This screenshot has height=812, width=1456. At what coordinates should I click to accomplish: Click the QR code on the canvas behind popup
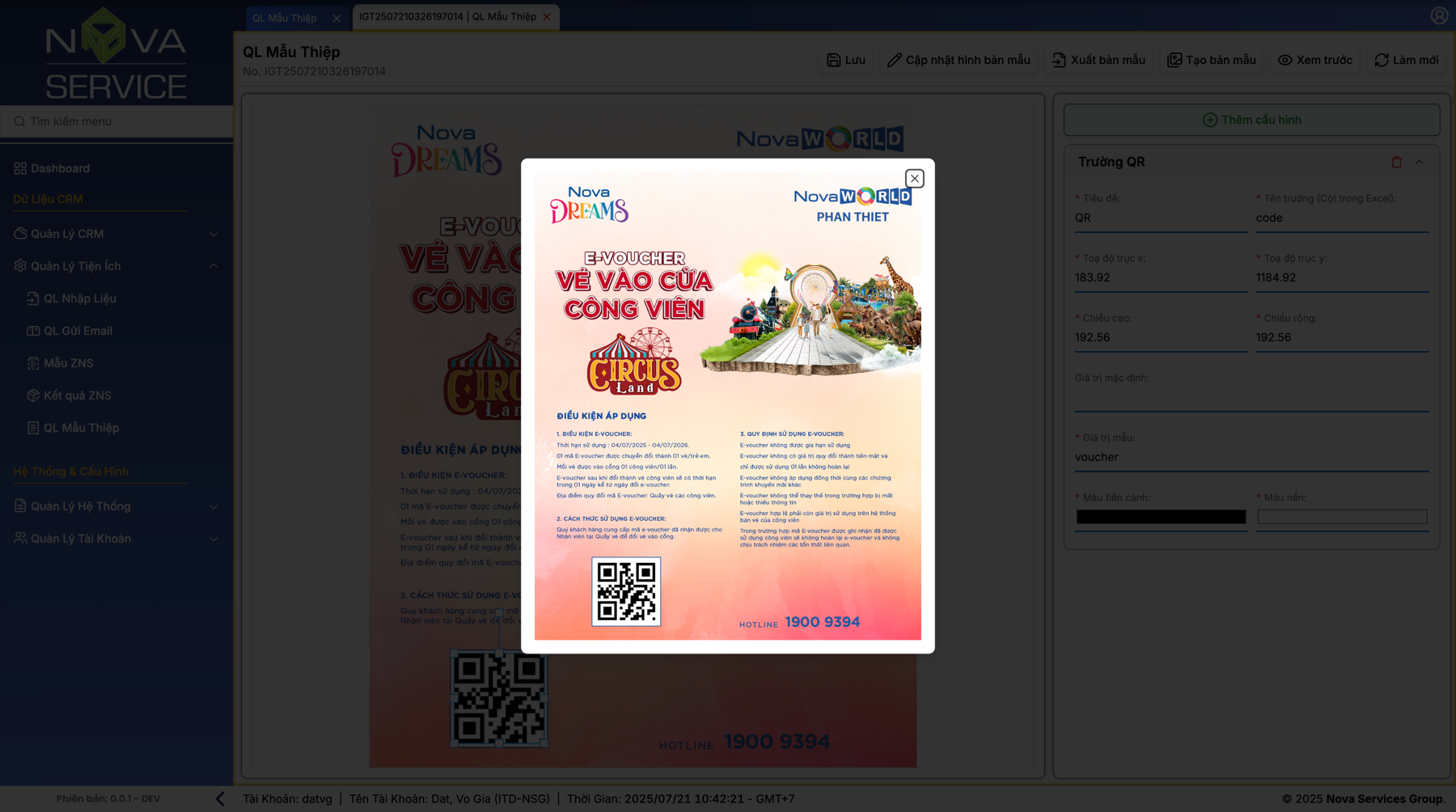click(499, 699)
